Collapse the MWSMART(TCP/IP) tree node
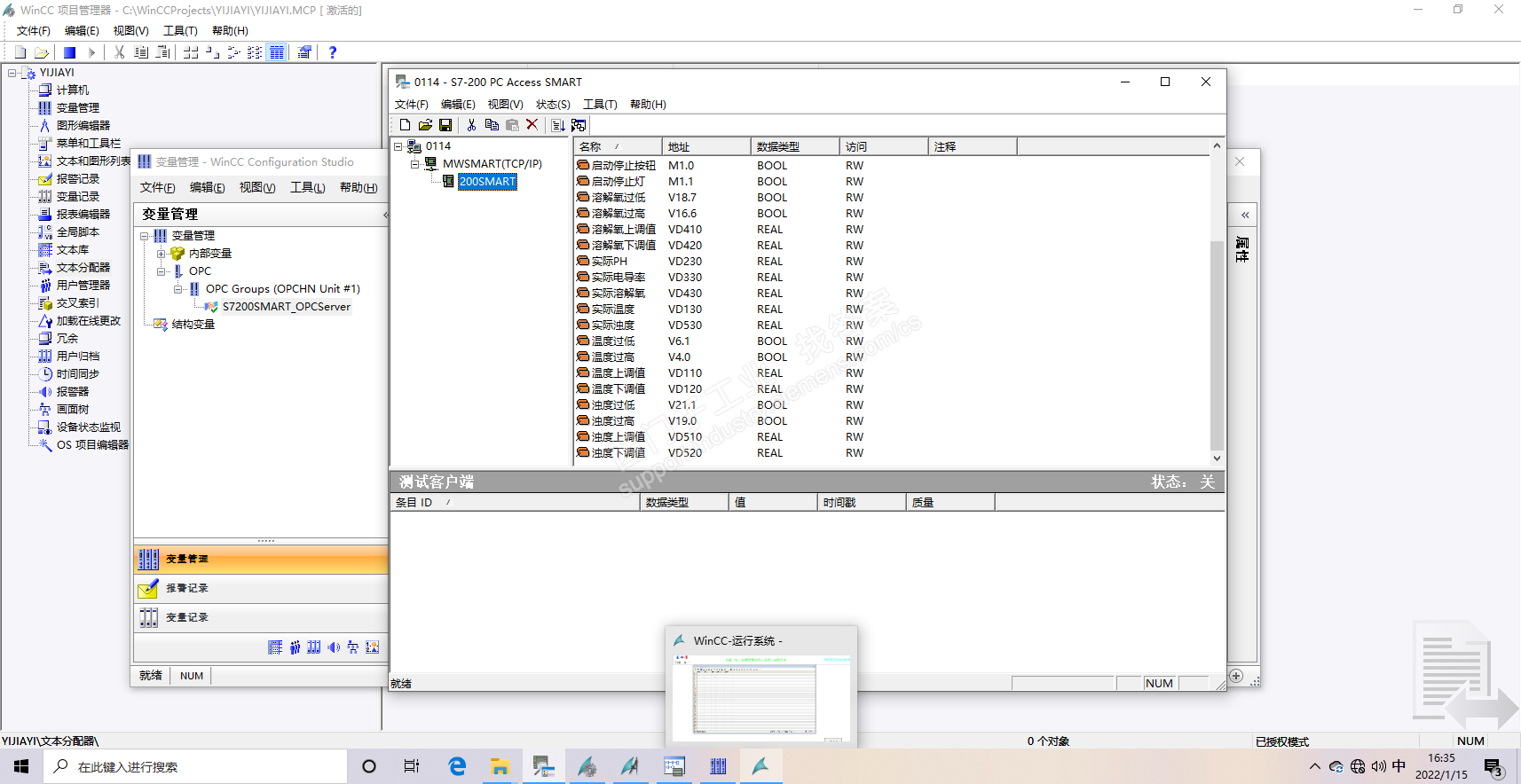 pyautogui.click(x=414, y=164)
